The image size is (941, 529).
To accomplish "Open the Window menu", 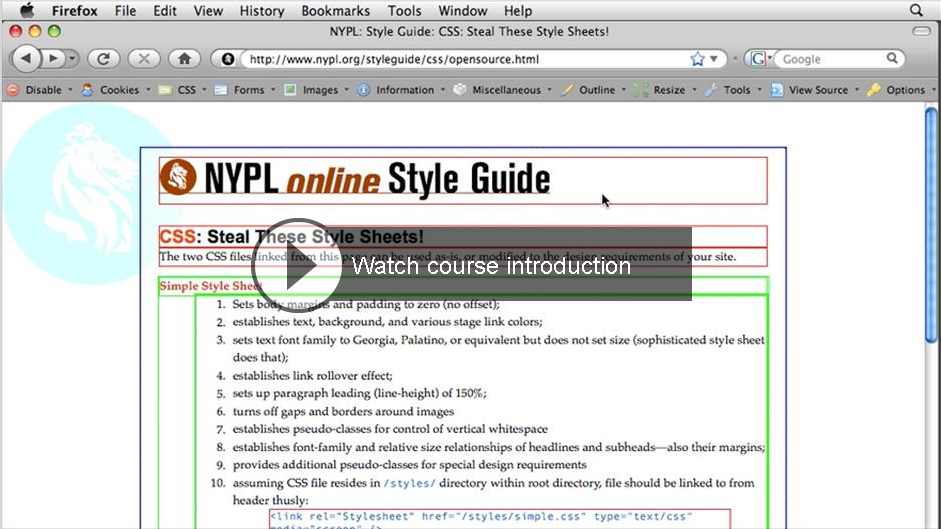I will coord(463,11).
